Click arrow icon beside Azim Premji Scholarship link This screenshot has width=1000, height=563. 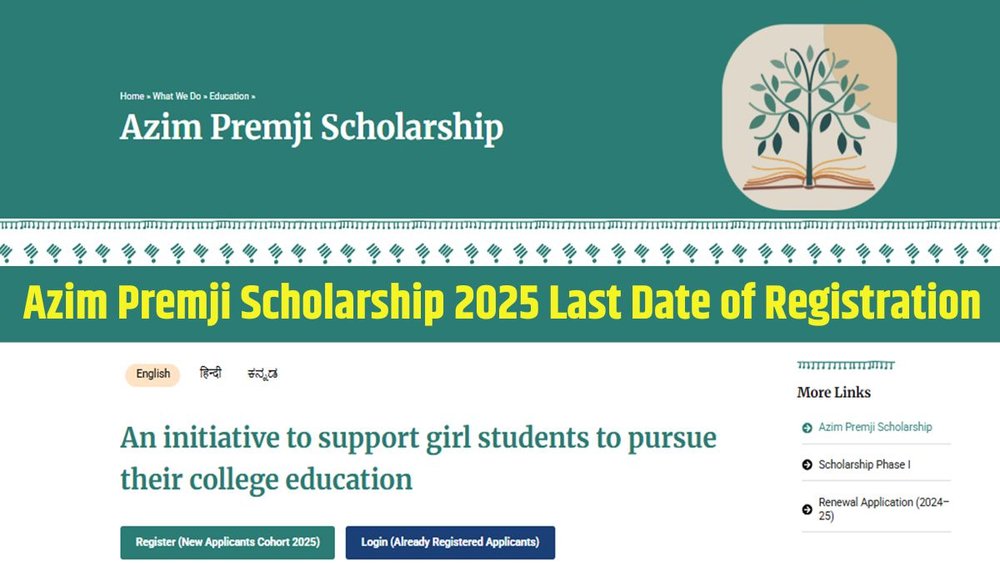point(807,428)
